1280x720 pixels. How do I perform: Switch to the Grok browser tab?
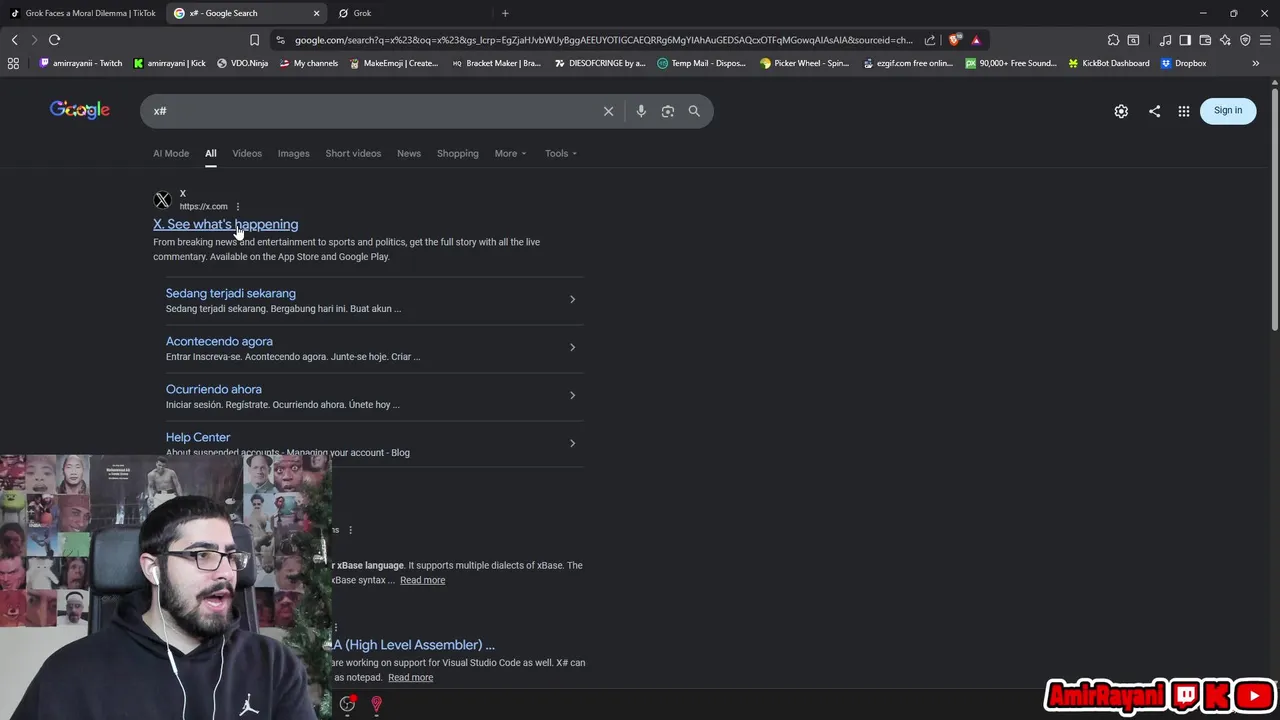click(x=412, y=13)
